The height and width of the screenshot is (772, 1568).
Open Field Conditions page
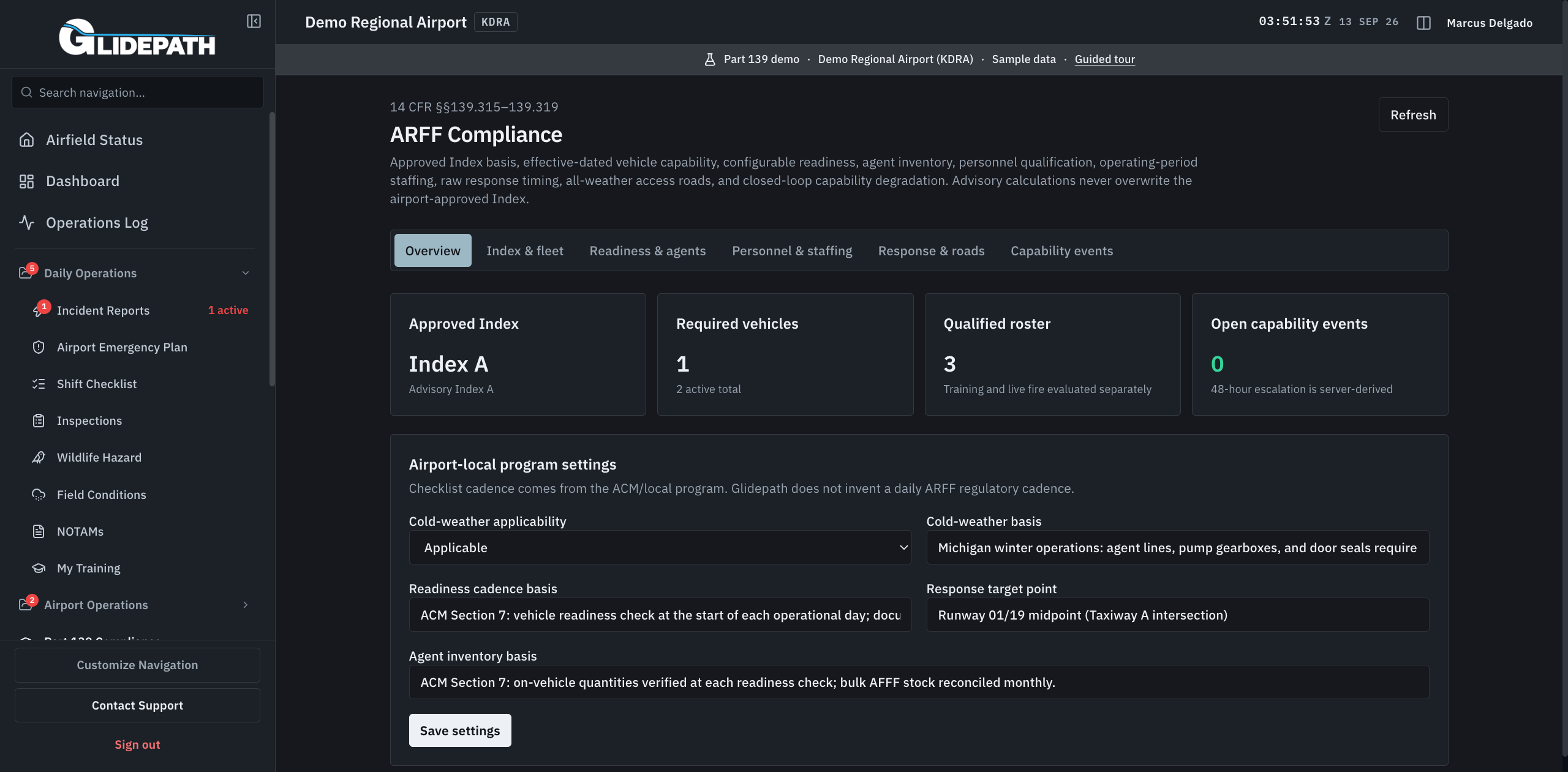click(140, 495)
